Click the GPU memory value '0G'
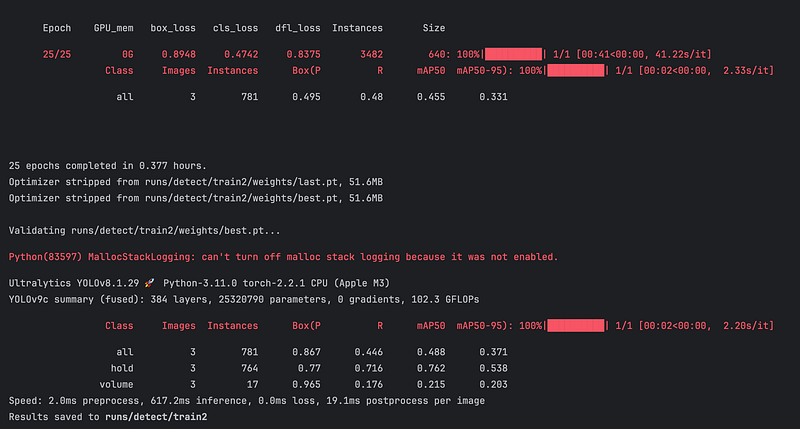Image resolution: width=800 pixels, height=429 pixels. (128, 54)
